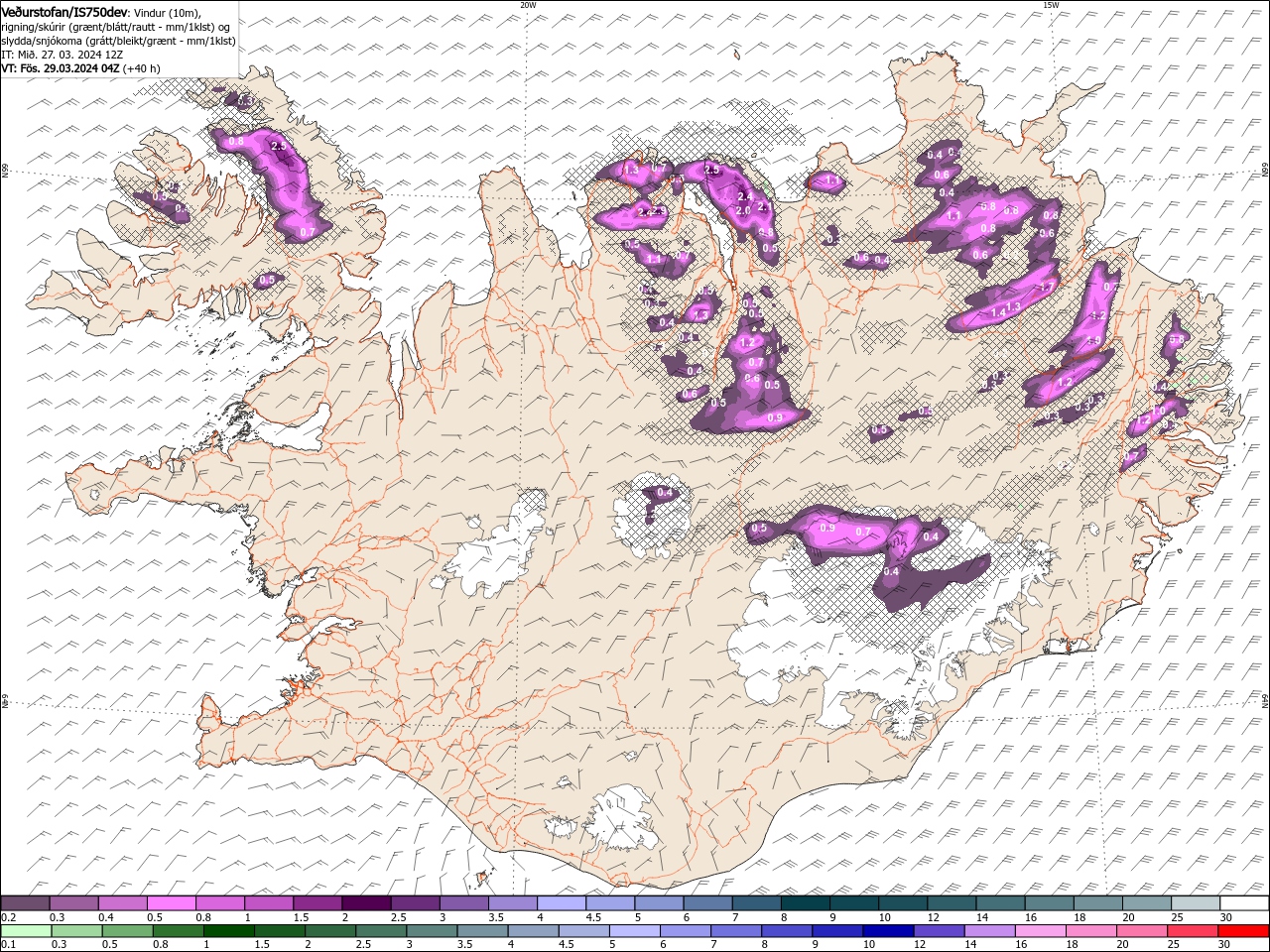Pick the lower-legend swatch starting at 25
This screenshot has width=1270, height=952.
[x=1192, y=931]
